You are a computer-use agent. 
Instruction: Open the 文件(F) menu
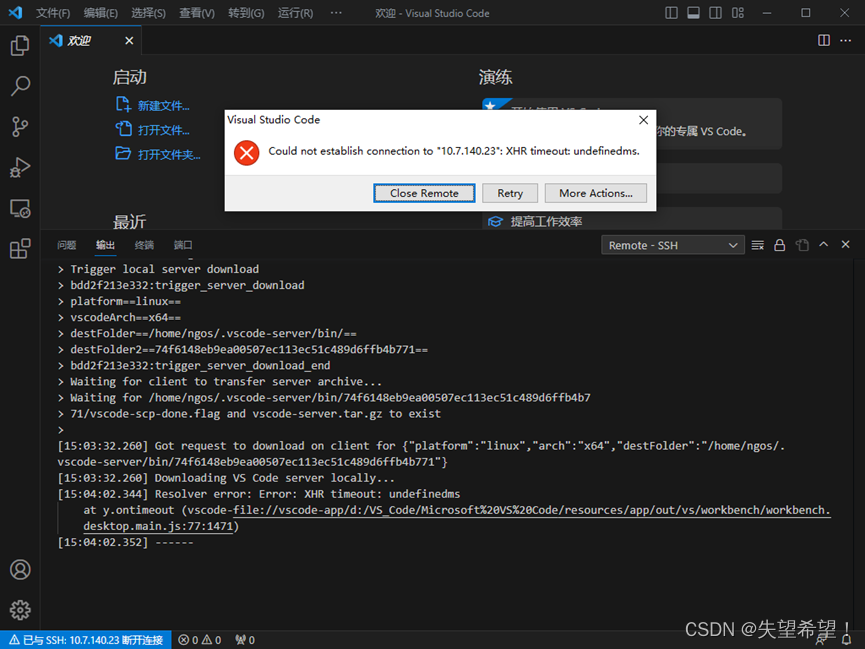point(53,13)
